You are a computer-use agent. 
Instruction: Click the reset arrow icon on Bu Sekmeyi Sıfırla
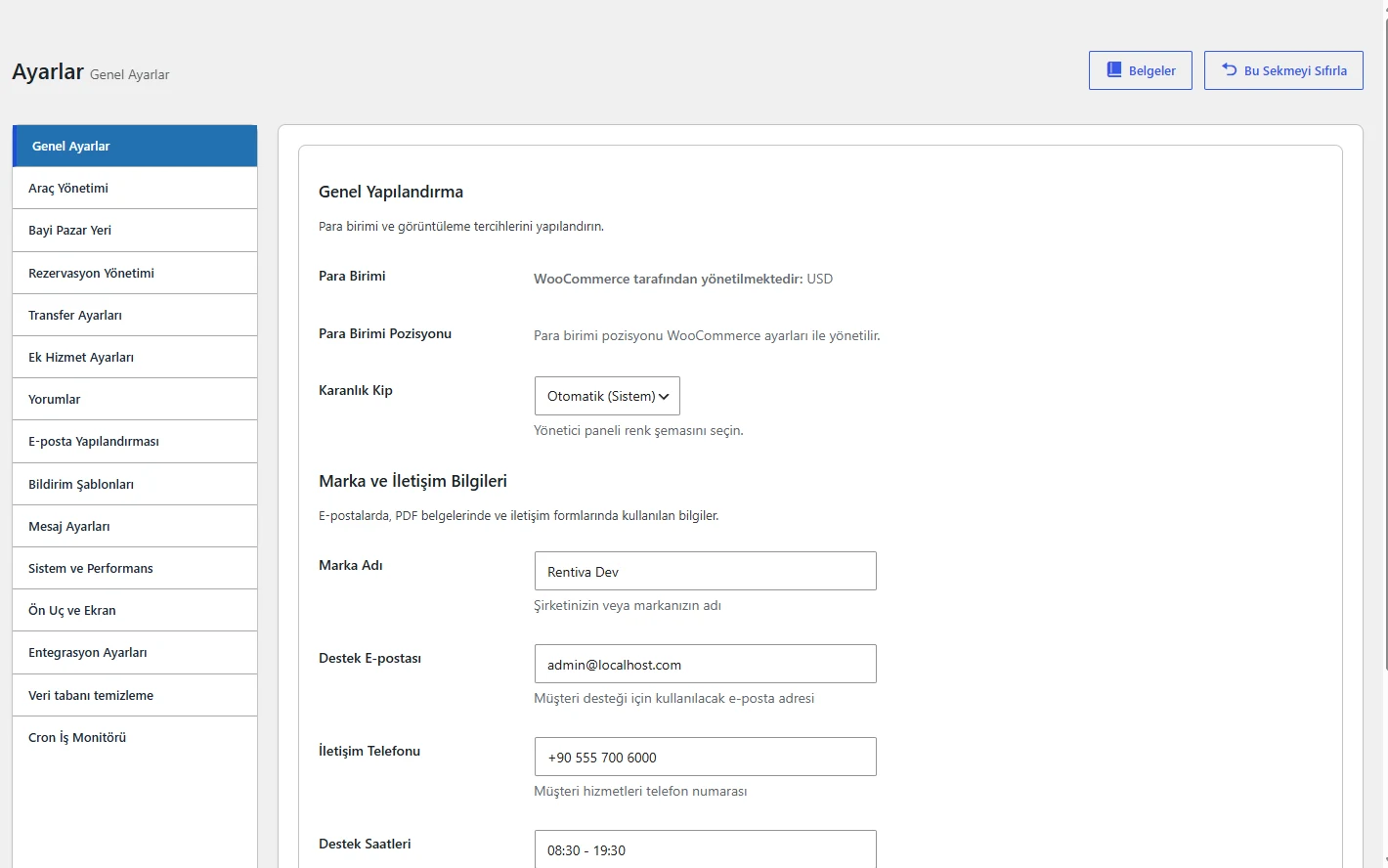point(1230,69)
